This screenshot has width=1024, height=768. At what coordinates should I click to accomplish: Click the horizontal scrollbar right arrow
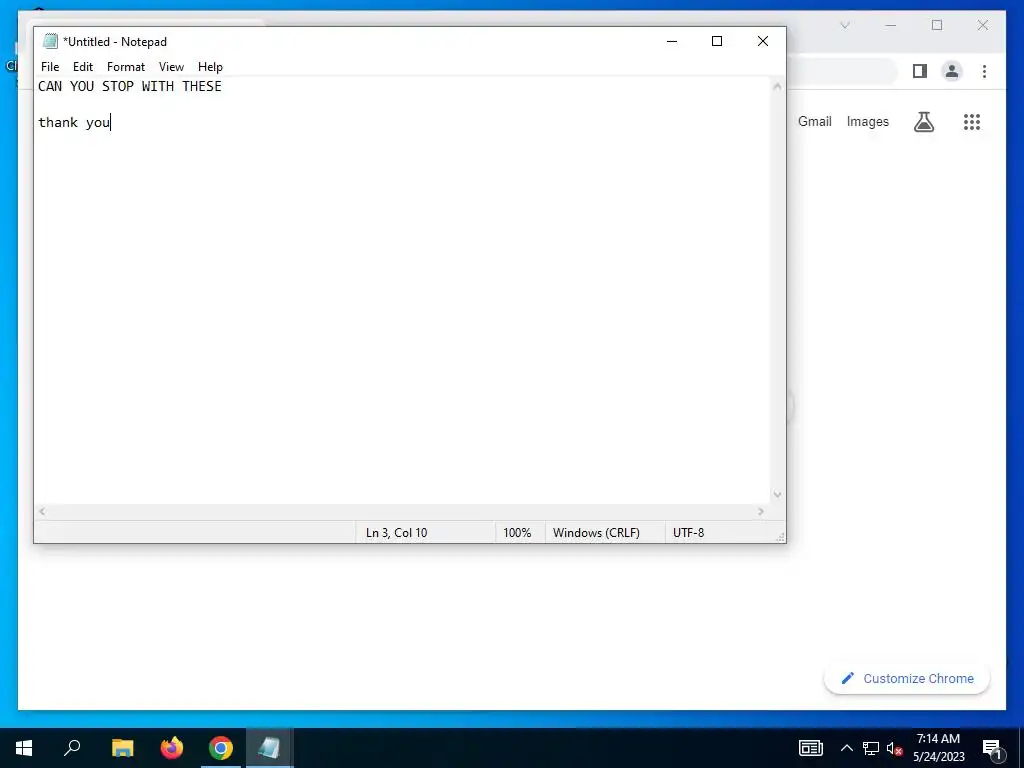761,511
